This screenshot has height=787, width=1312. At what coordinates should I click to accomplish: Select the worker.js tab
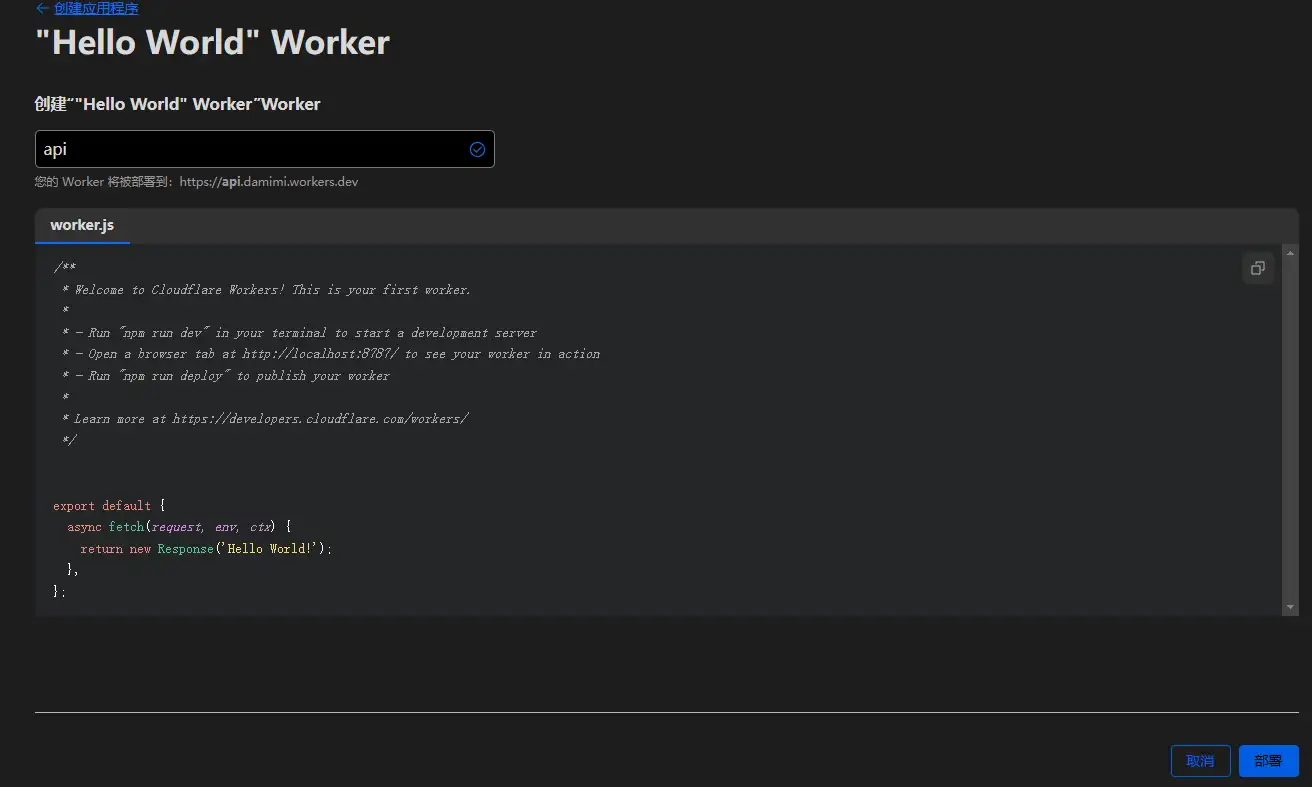pos(82,225)
